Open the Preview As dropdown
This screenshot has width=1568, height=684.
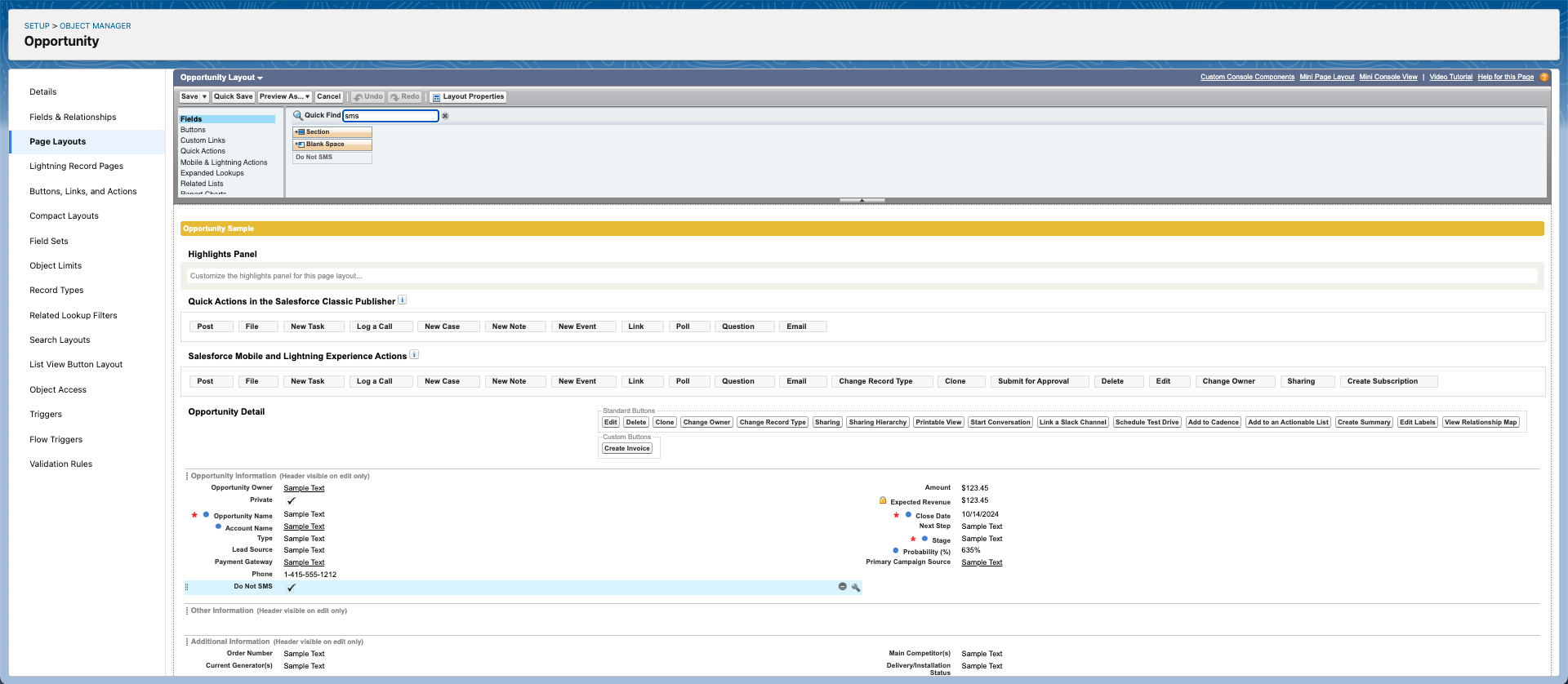[x=285, y=97]
